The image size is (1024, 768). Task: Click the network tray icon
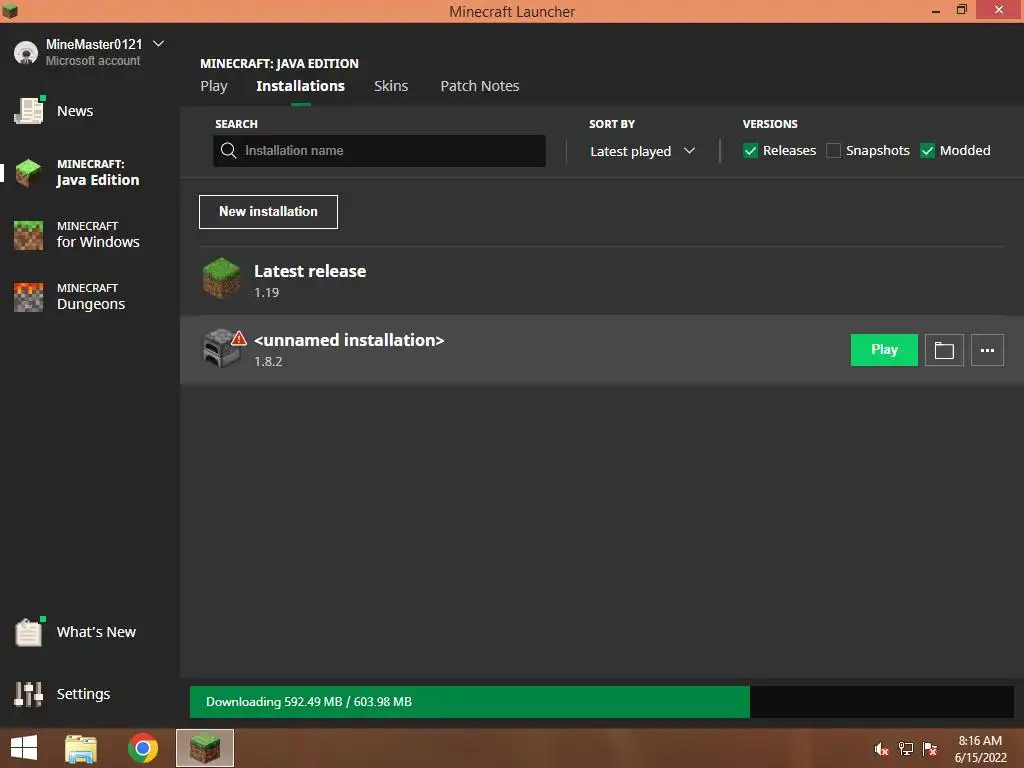click(x=906, y=749)
